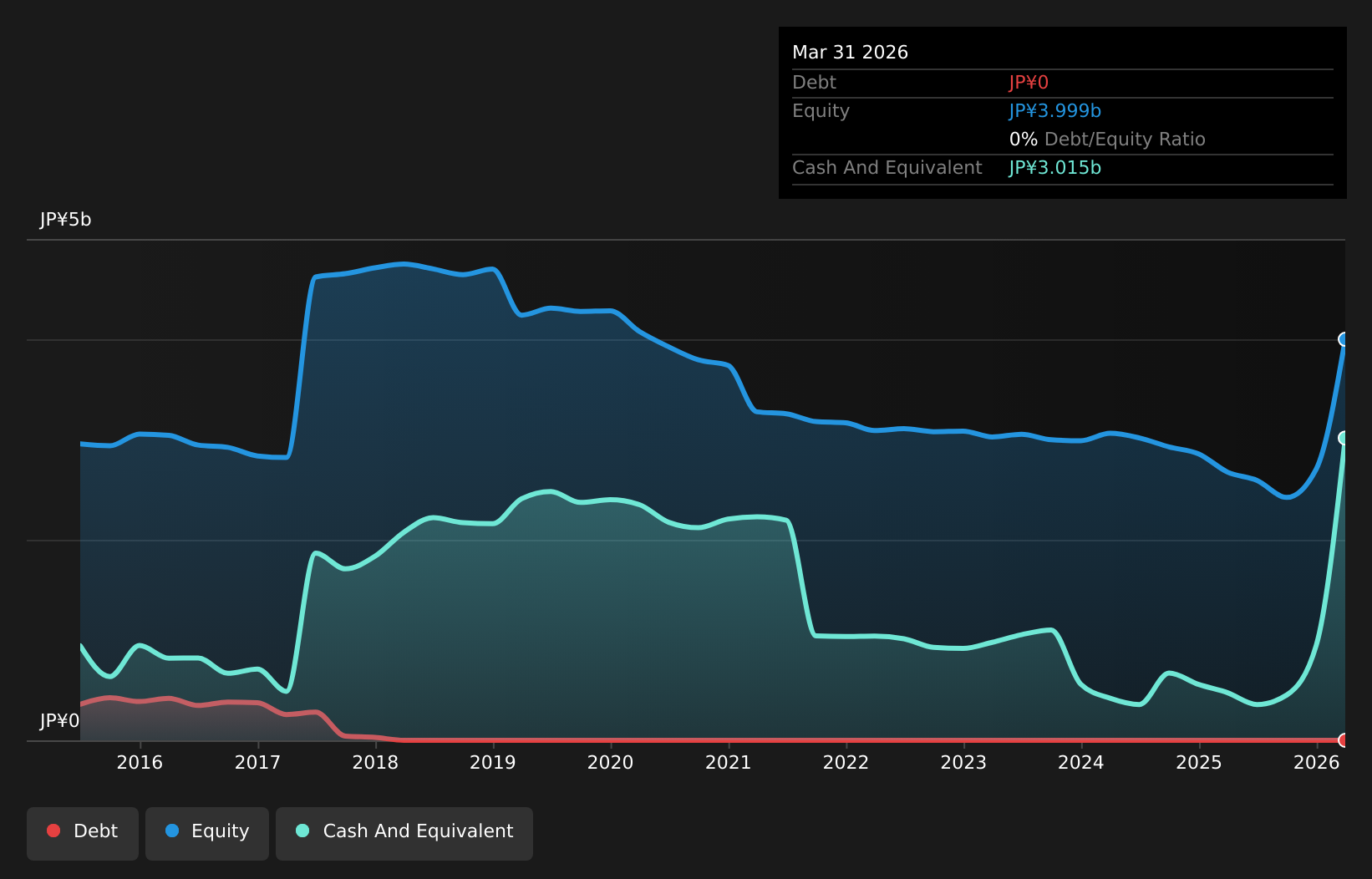Click the Cash And Equivalent tooltip label
Screen dimensions: 1372x879
pos(887,168)
